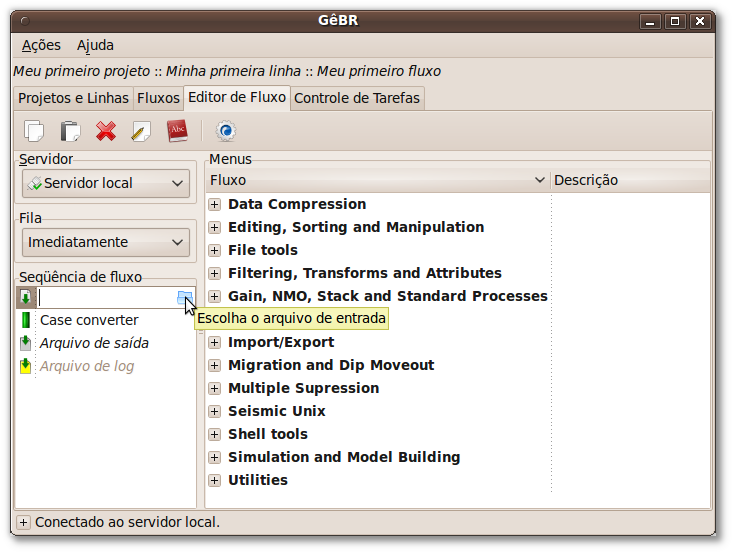The width and height of the screenshot is (733, 553).
Task: Select the Case converter program in sequence
Action: [89, 320]
